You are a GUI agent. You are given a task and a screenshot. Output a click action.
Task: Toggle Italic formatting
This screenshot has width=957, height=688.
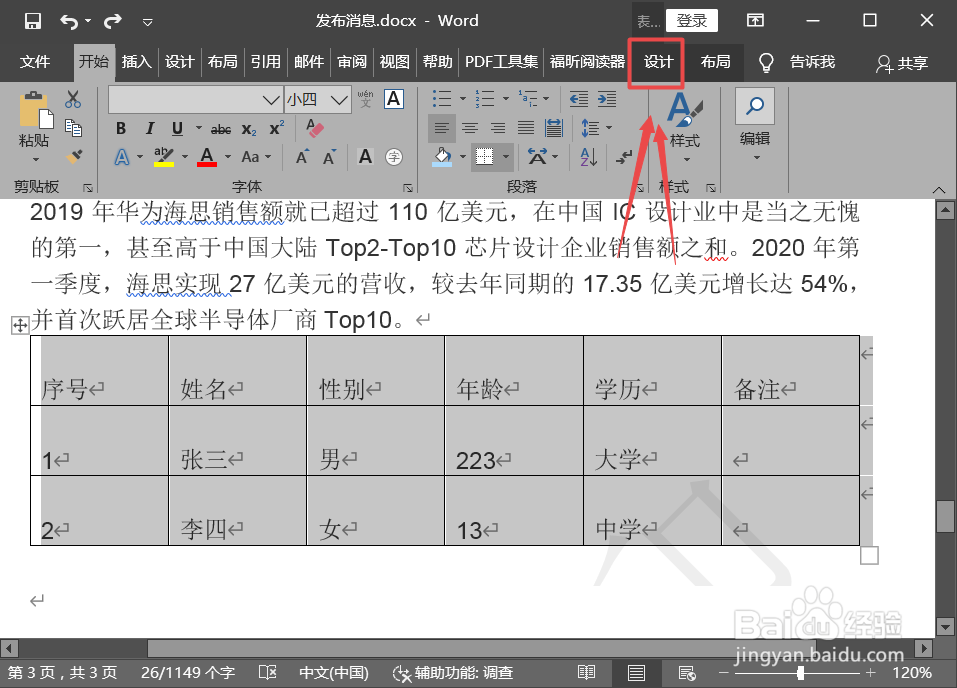pyautogui.click(x=150, y=128)
